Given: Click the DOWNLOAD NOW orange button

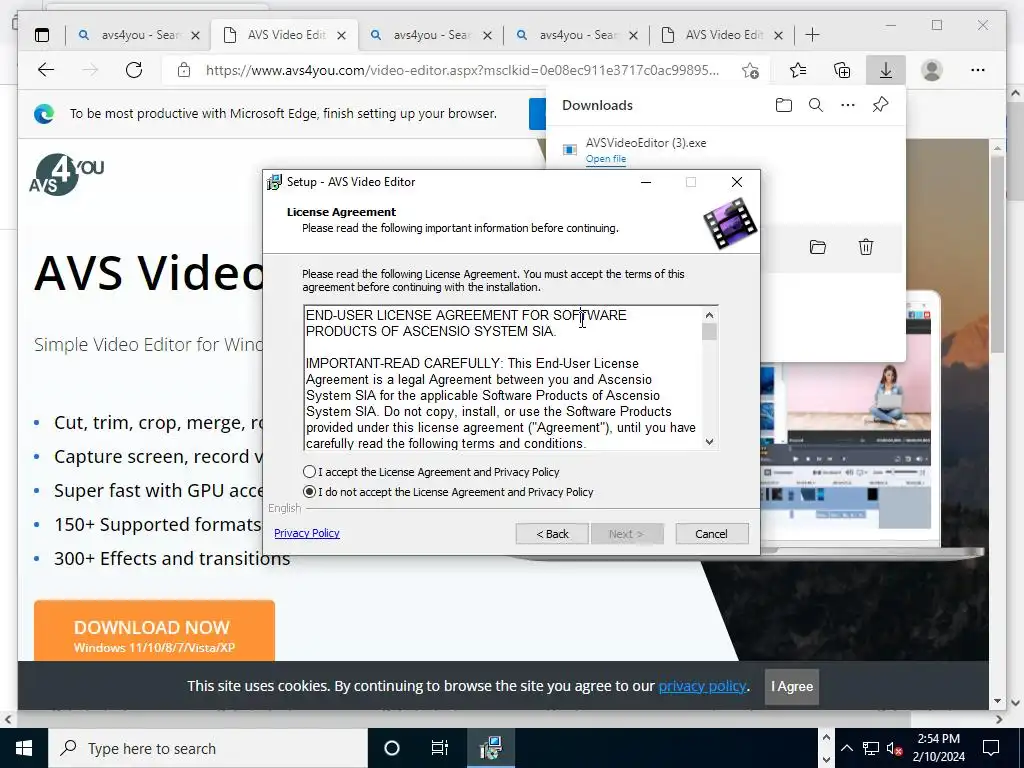Looking at the screenshot, I should pos(154,631).
